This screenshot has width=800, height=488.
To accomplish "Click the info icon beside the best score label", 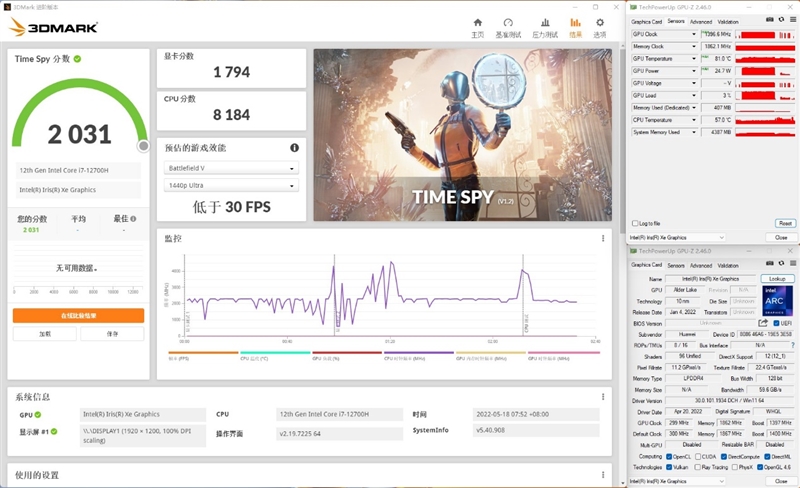I will 133,218.
